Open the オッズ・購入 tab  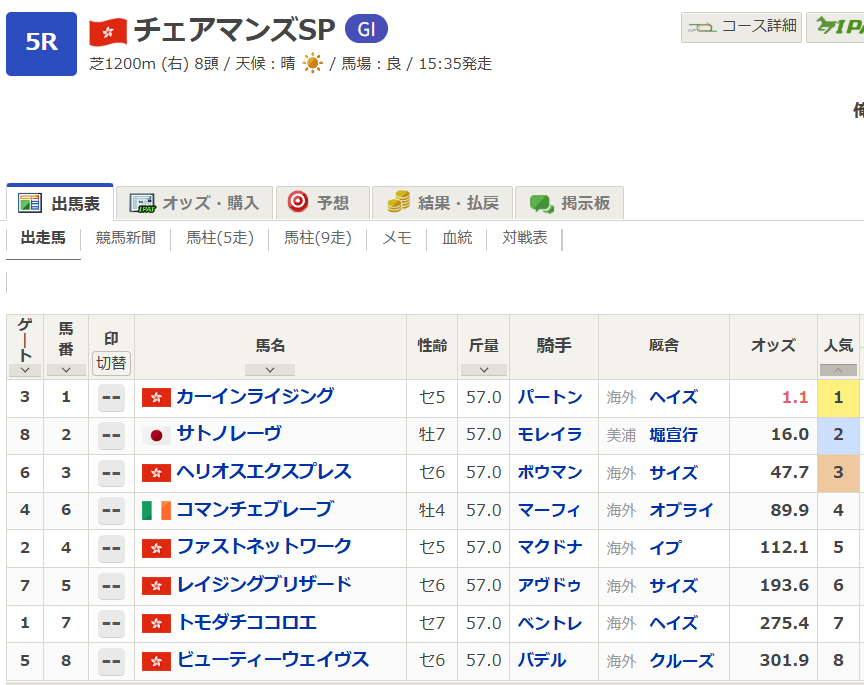[195, 203]
